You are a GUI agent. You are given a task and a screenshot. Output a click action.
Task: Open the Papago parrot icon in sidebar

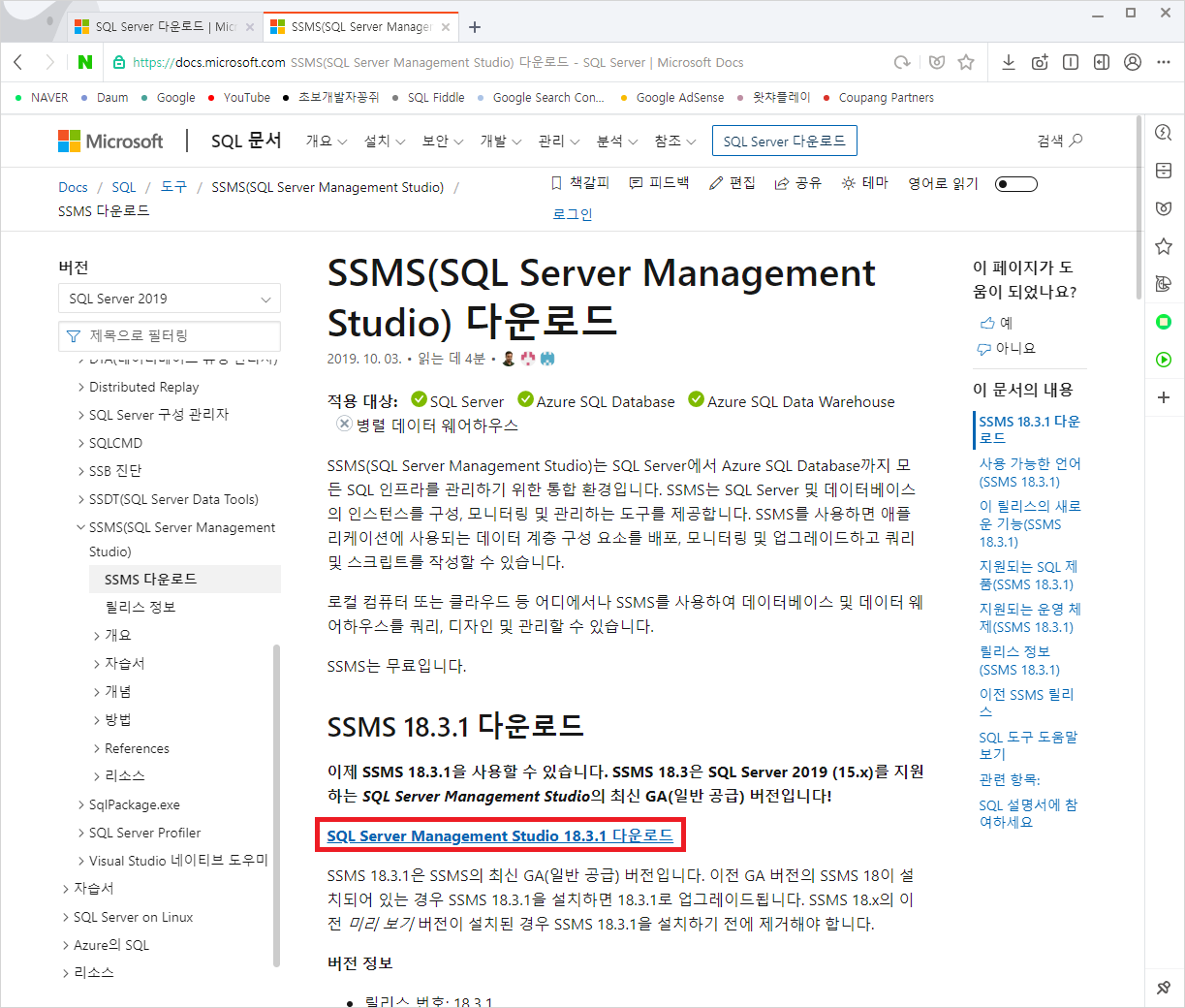[1164, 284]
